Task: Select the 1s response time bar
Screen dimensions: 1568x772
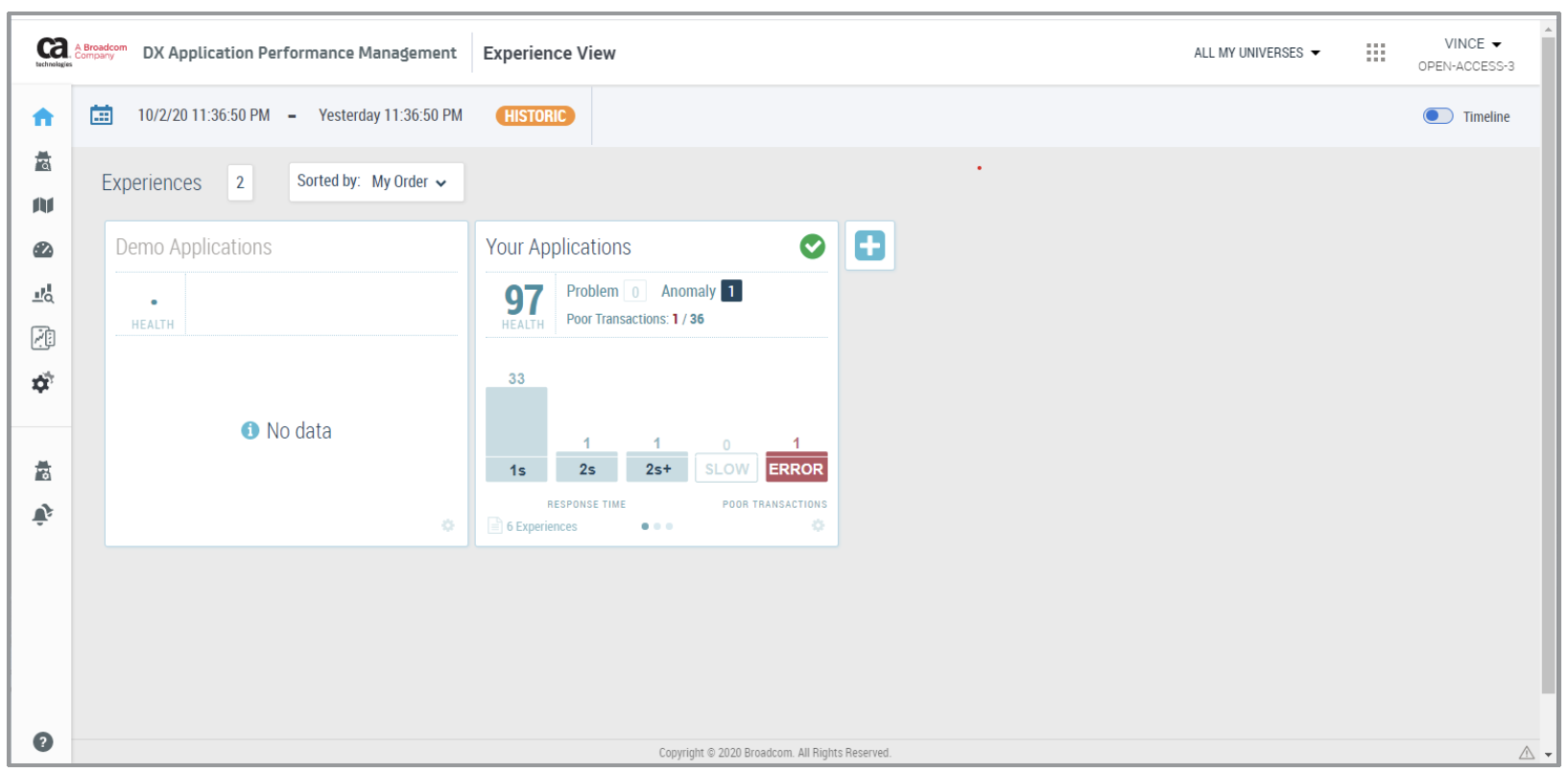Action: (x=516, y=434)
